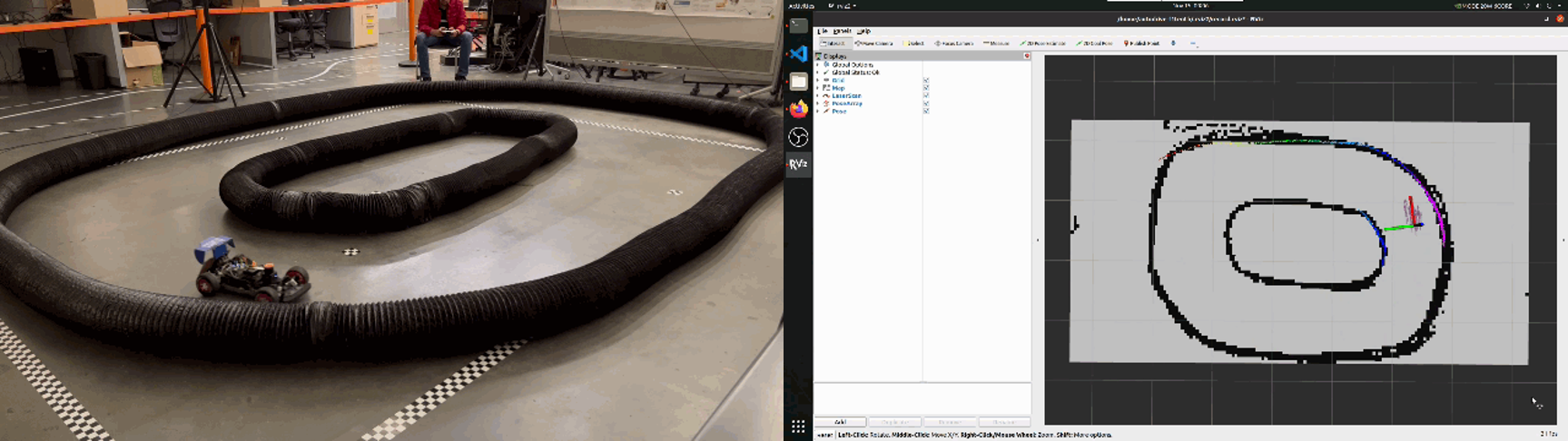Screen dimensions: 1568x441
Task: Expand the Pose display entry
Action: click(818, 112)
